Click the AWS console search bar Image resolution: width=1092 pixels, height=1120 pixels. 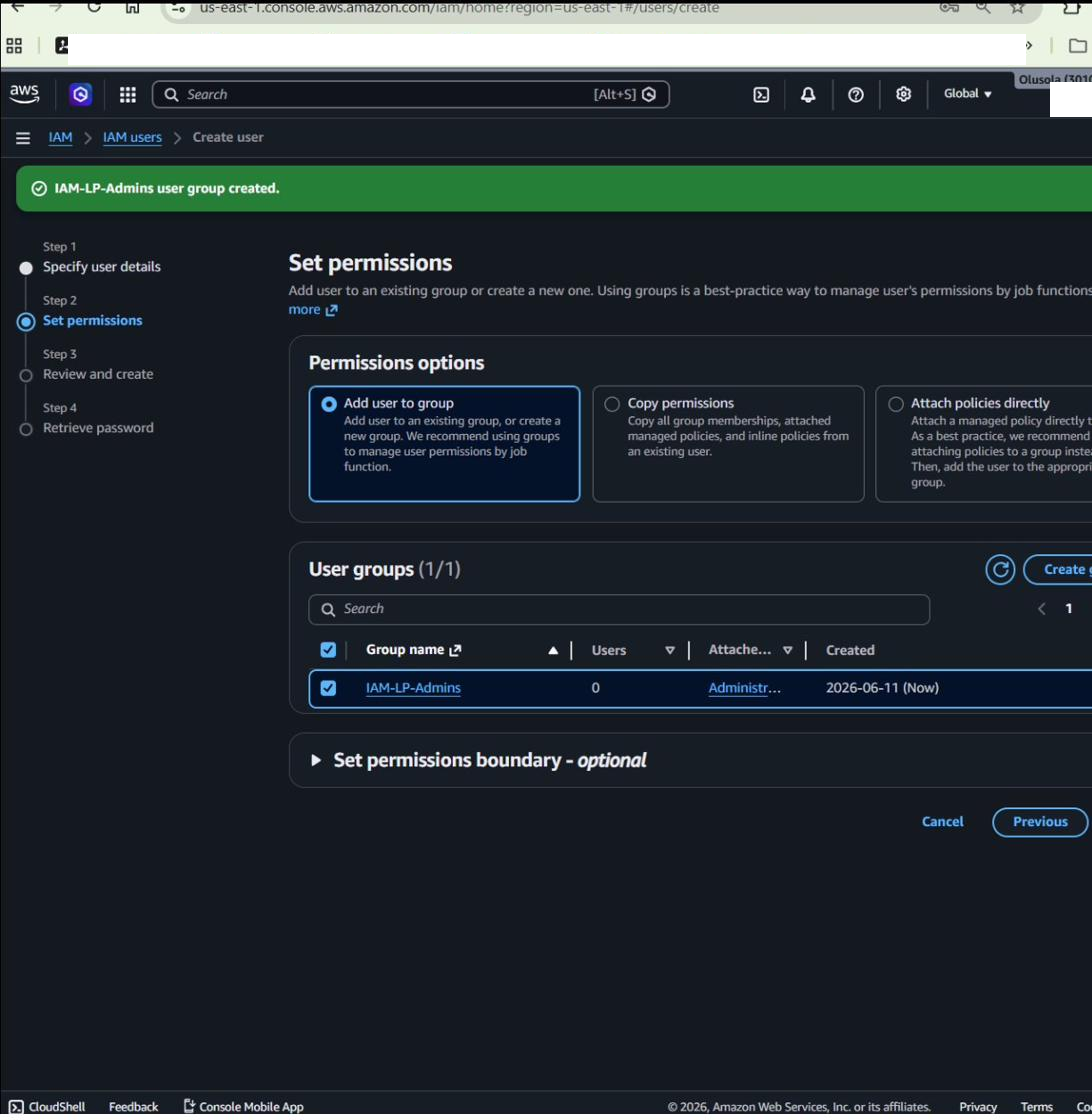[411, 94]
